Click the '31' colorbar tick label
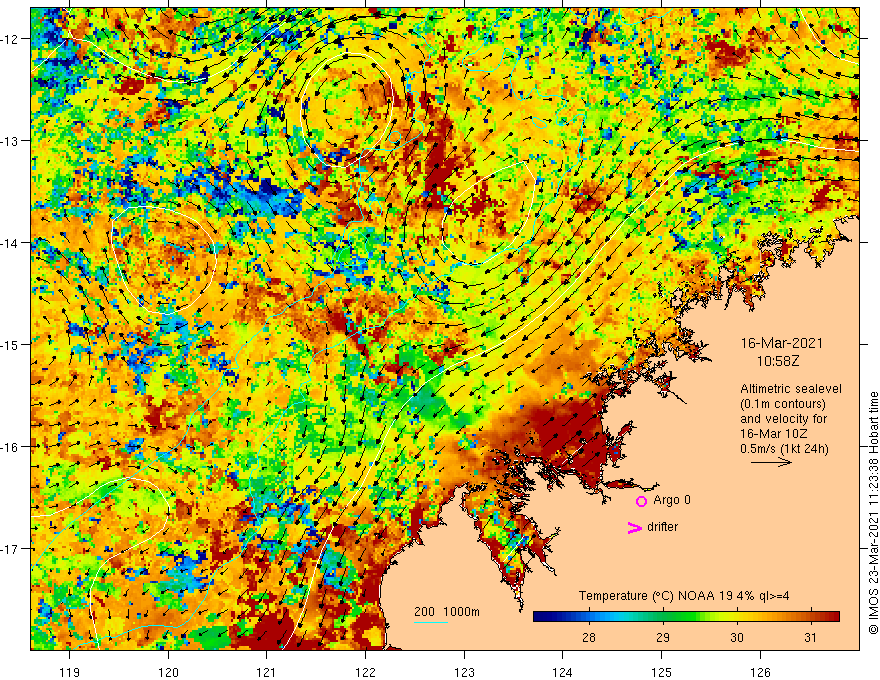The height and width of the screenshot is (680, 880). (810, 637)
